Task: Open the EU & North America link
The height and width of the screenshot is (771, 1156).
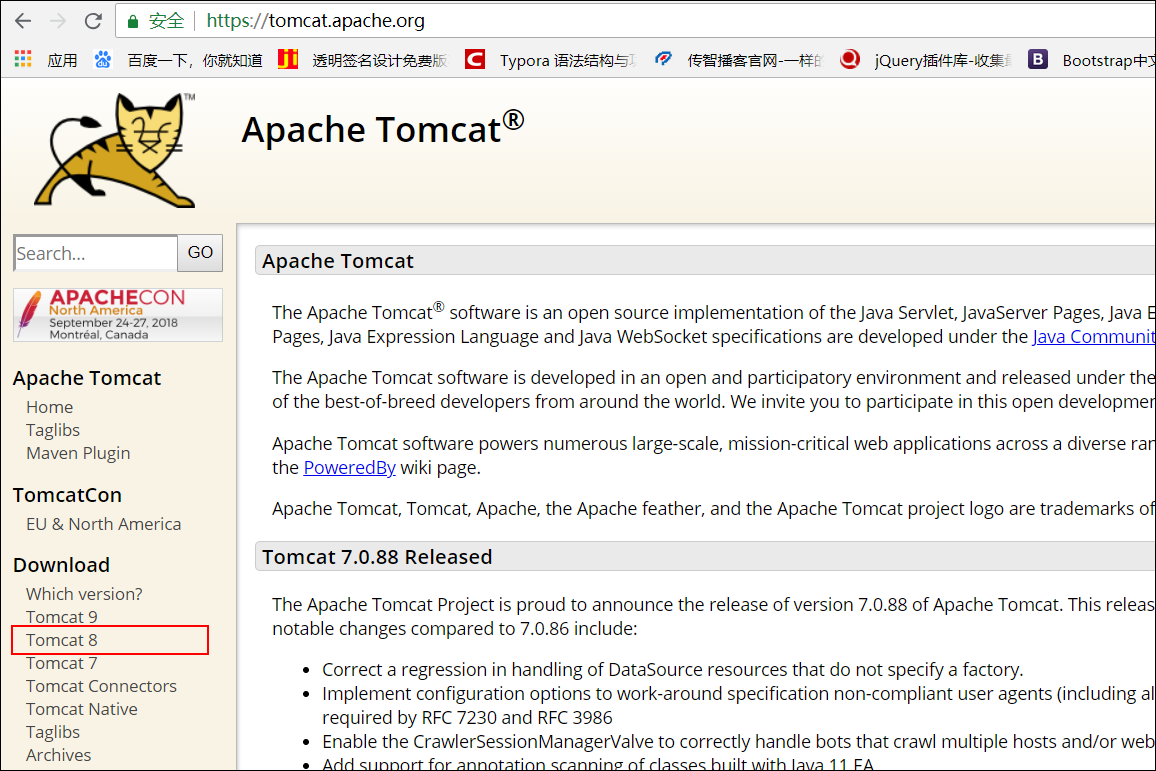Action: coord(103,524)
